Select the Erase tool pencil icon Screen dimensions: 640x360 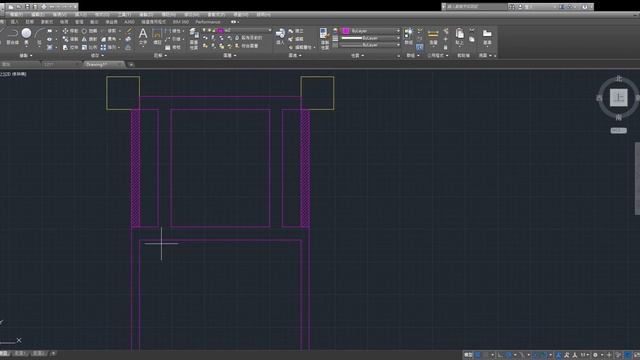[x=129, y=31]
